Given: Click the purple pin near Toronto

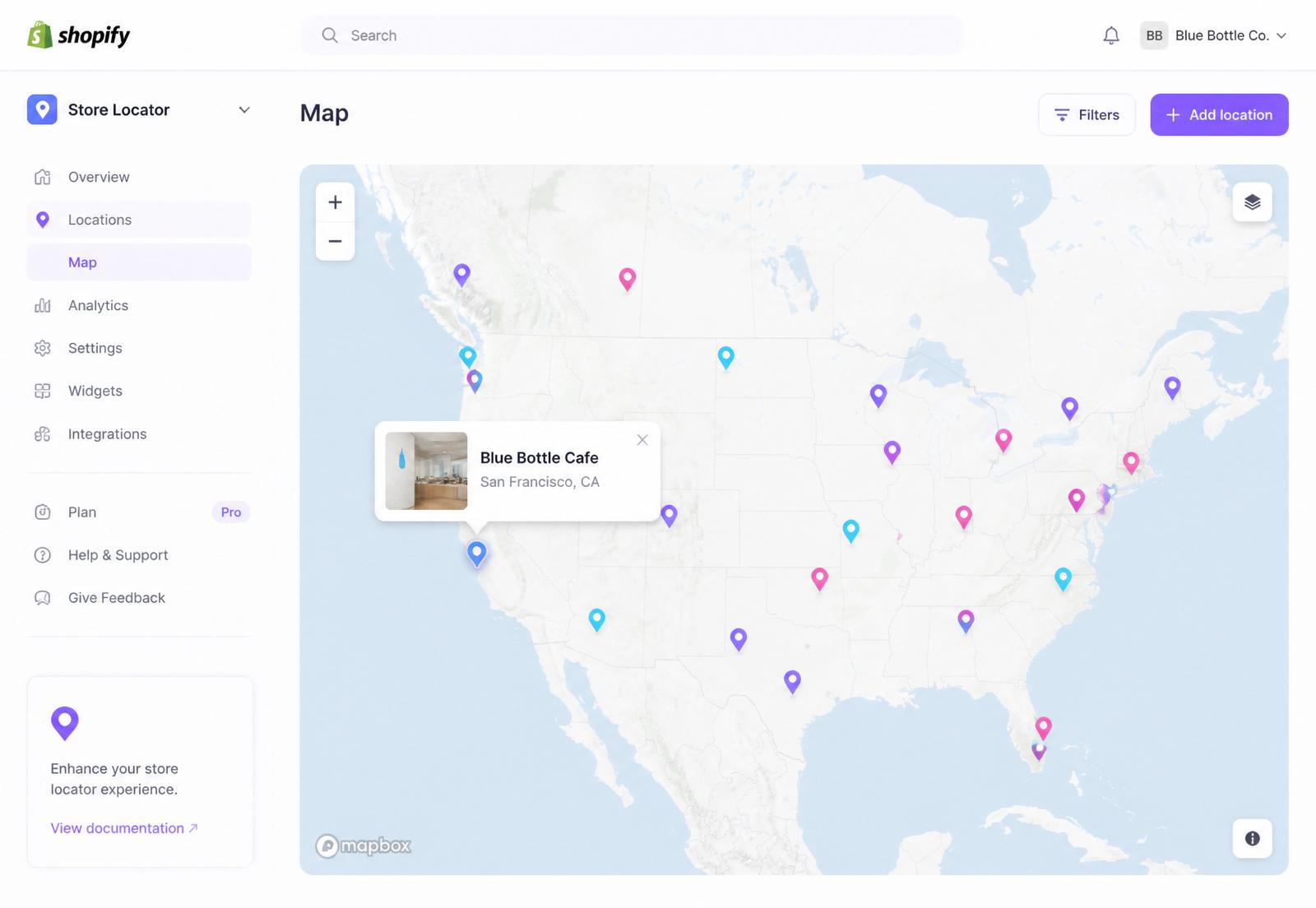Looking at the screenshot, I should pos(1069,408).
